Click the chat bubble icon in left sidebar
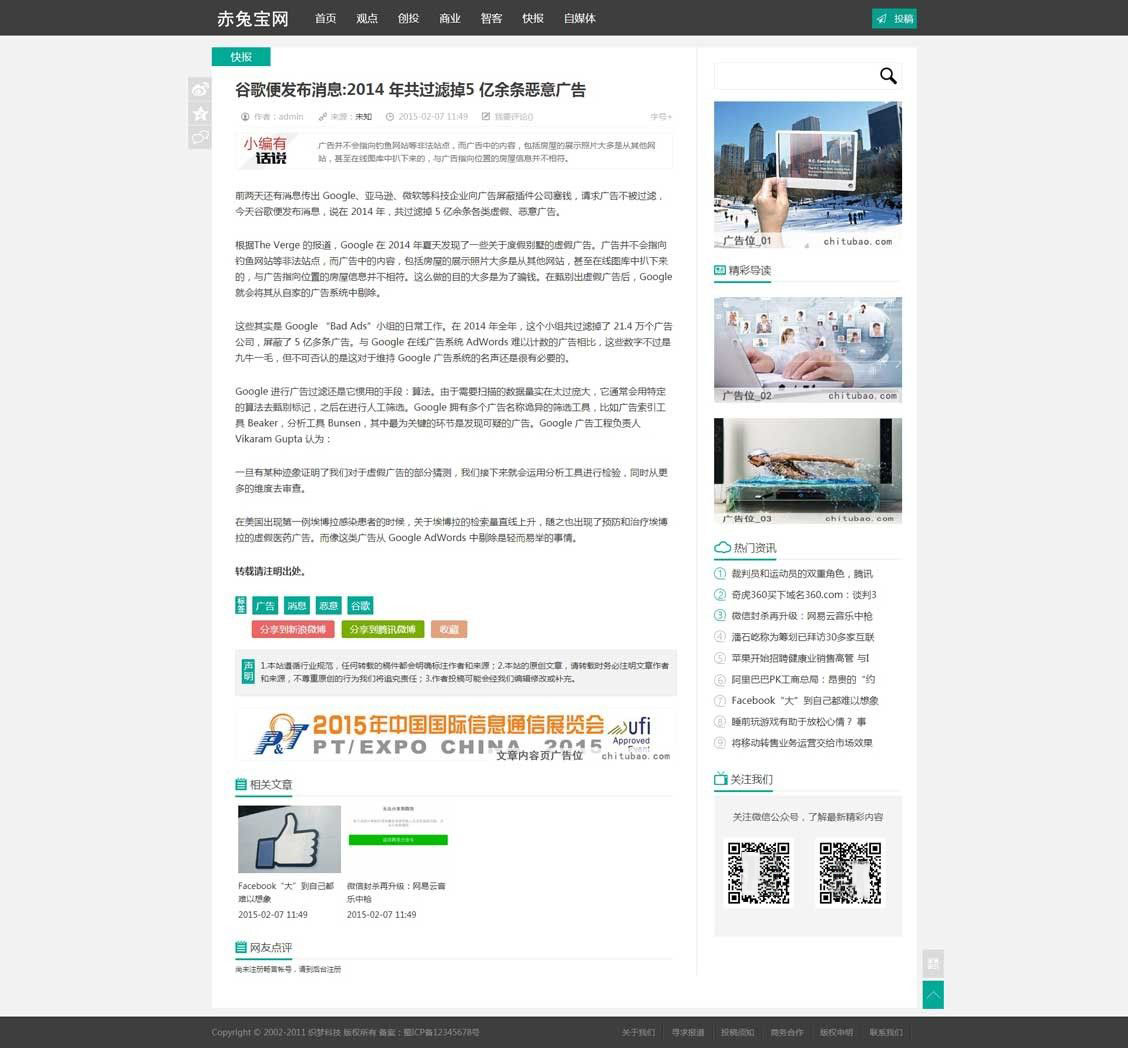 pyautogui.click(x=200, y=138)
